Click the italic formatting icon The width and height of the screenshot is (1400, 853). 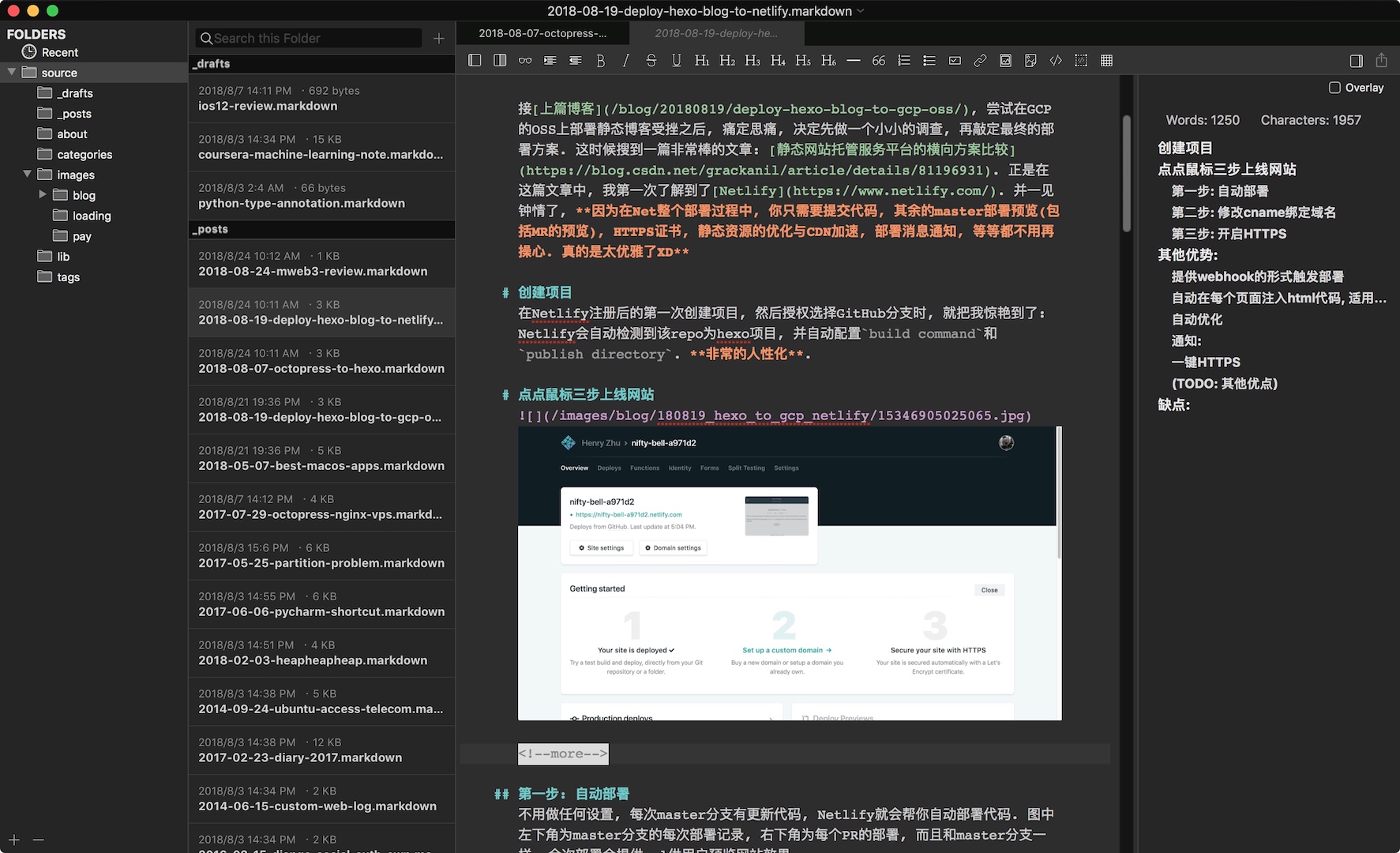tap(626, 61)
